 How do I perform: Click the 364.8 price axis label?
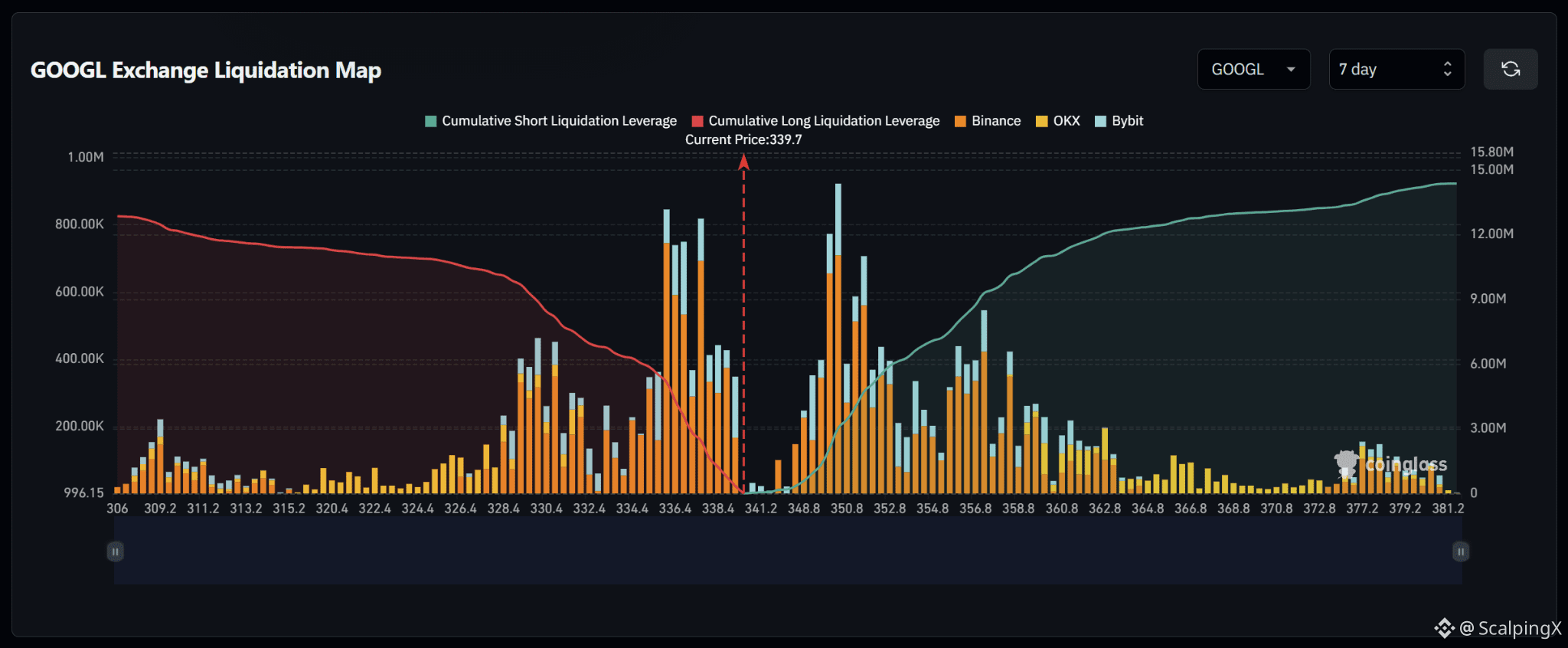pos(1148,509)
